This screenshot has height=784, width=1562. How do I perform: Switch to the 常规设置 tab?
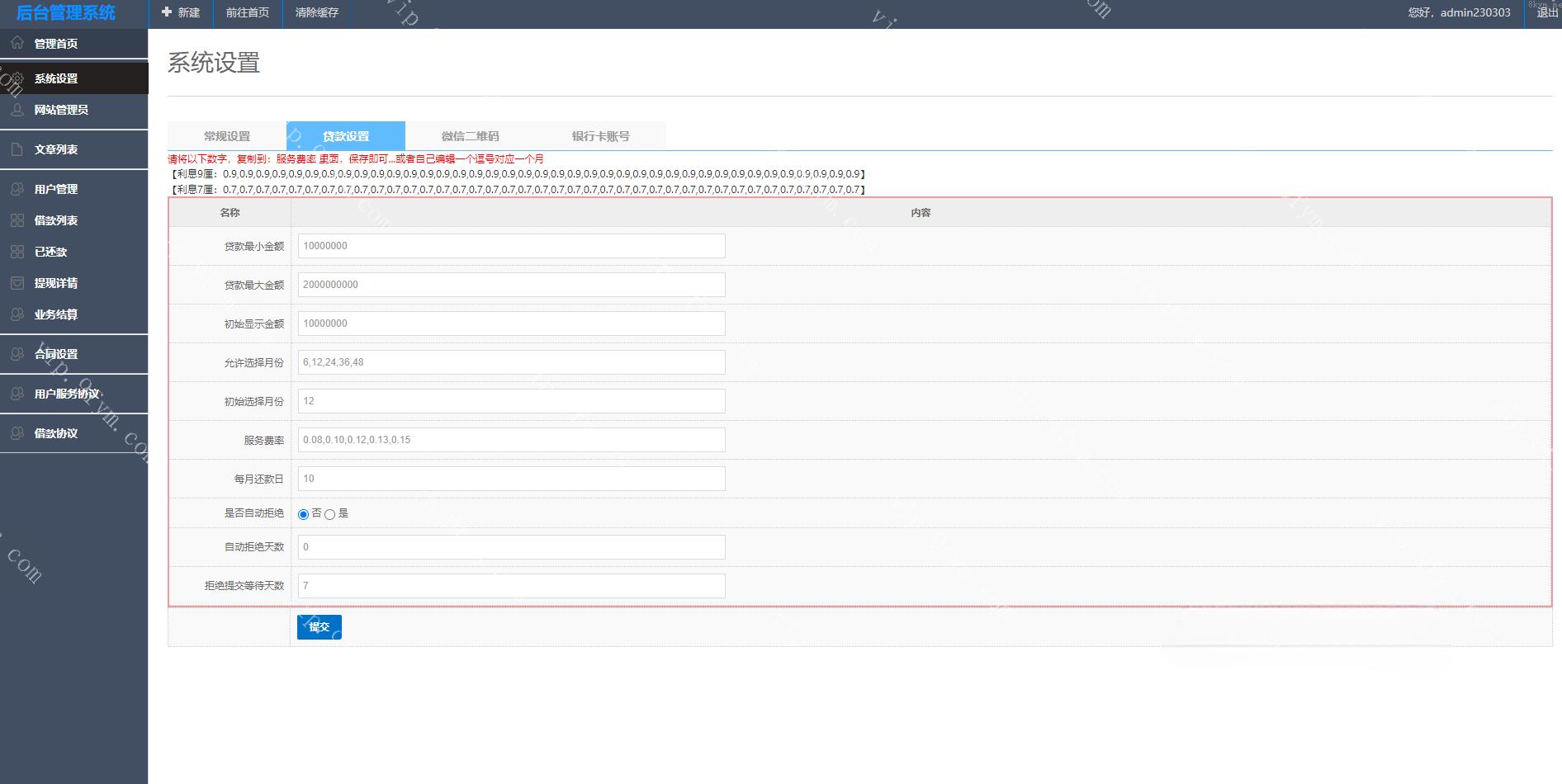point(227,136)
